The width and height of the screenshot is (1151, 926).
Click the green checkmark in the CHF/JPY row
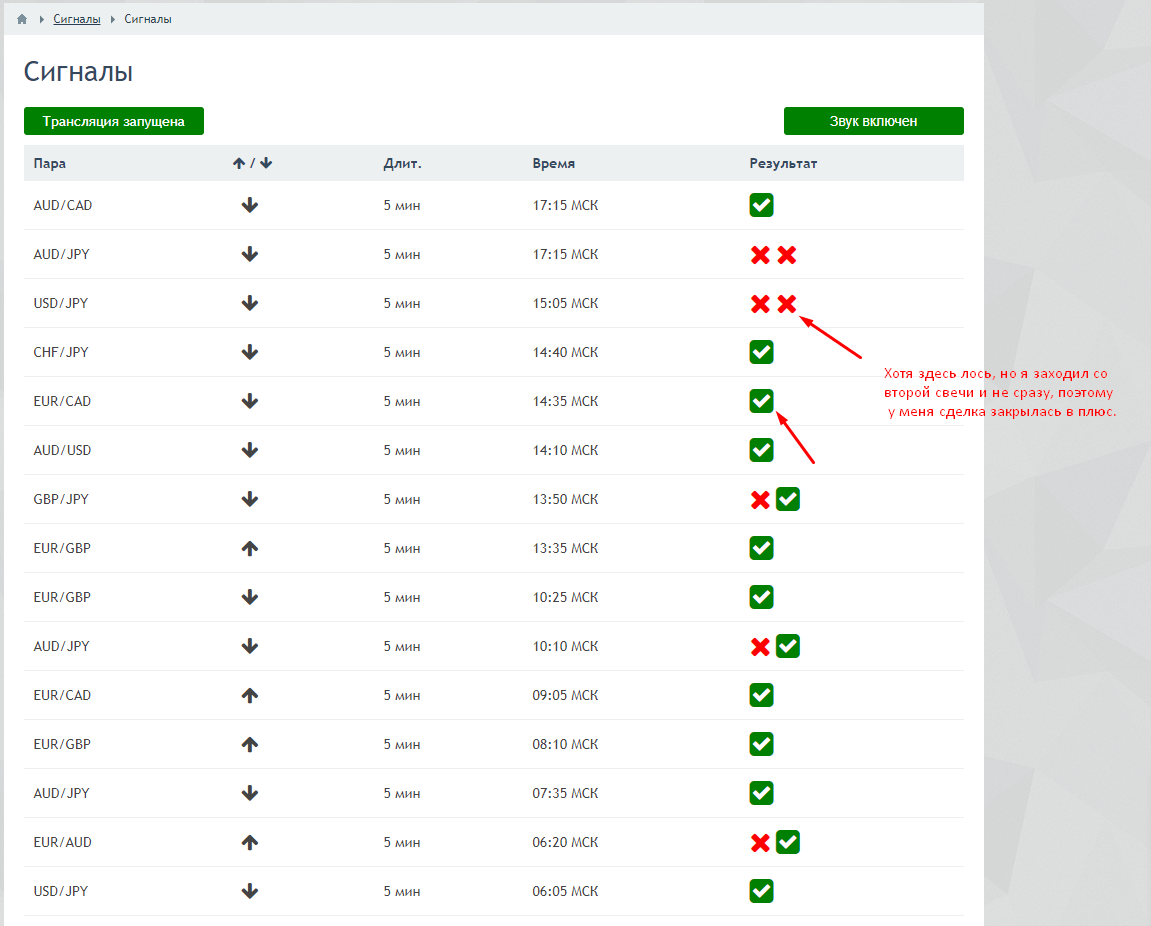761,352
